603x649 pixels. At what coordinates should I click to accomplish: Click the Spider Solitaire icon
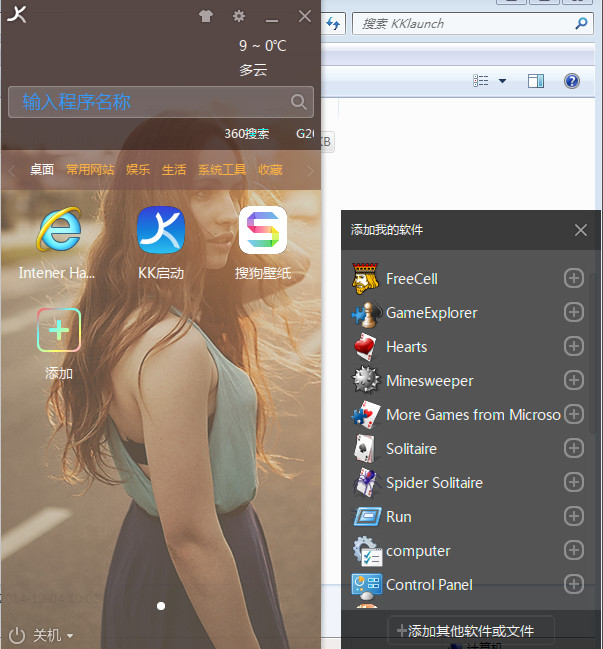pyautogui.click(x=365, y=483)
